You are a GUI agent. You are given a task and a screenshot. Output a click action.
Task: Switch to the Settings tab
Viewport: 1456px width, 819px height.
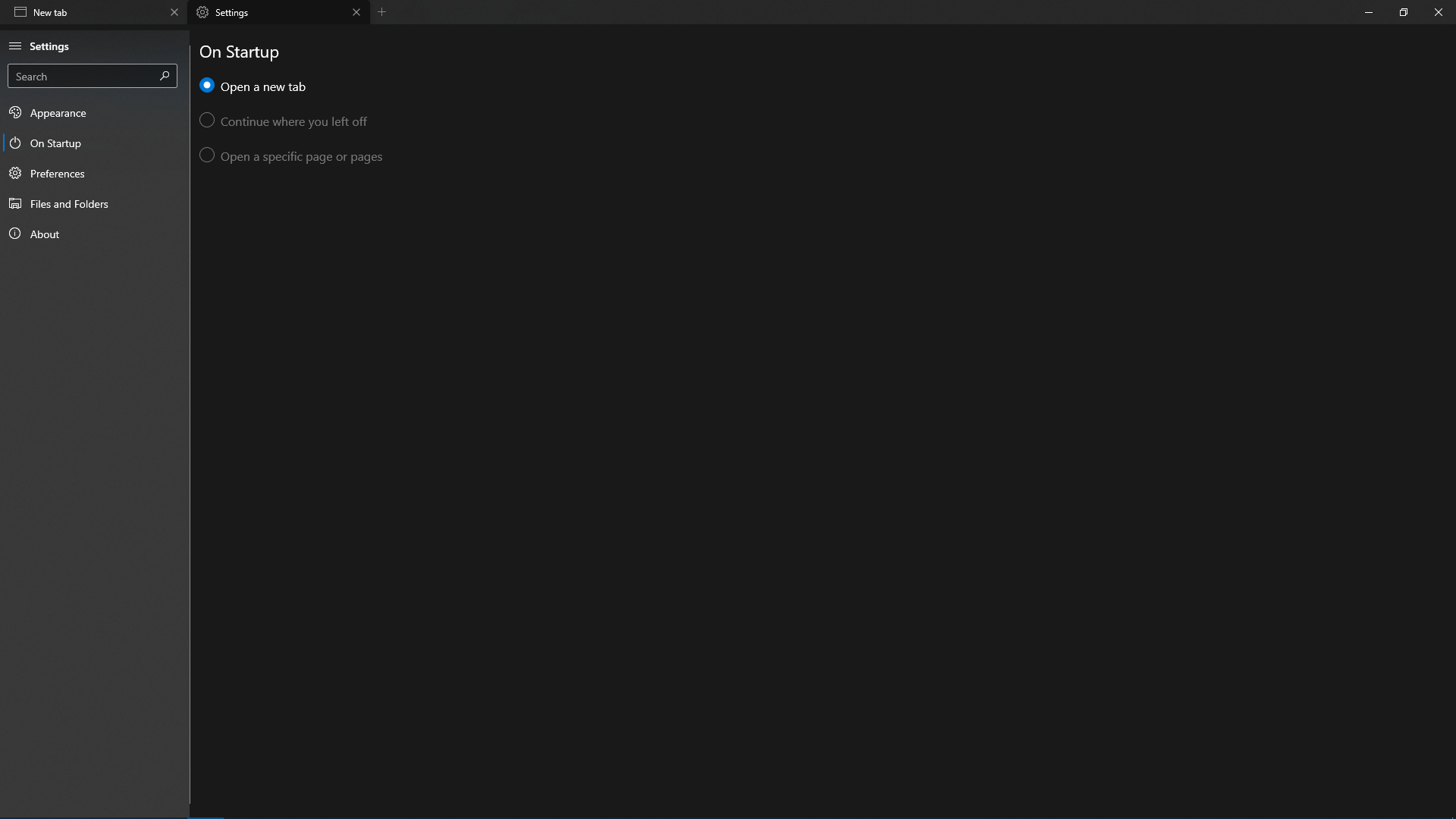(x=278, y=12)
